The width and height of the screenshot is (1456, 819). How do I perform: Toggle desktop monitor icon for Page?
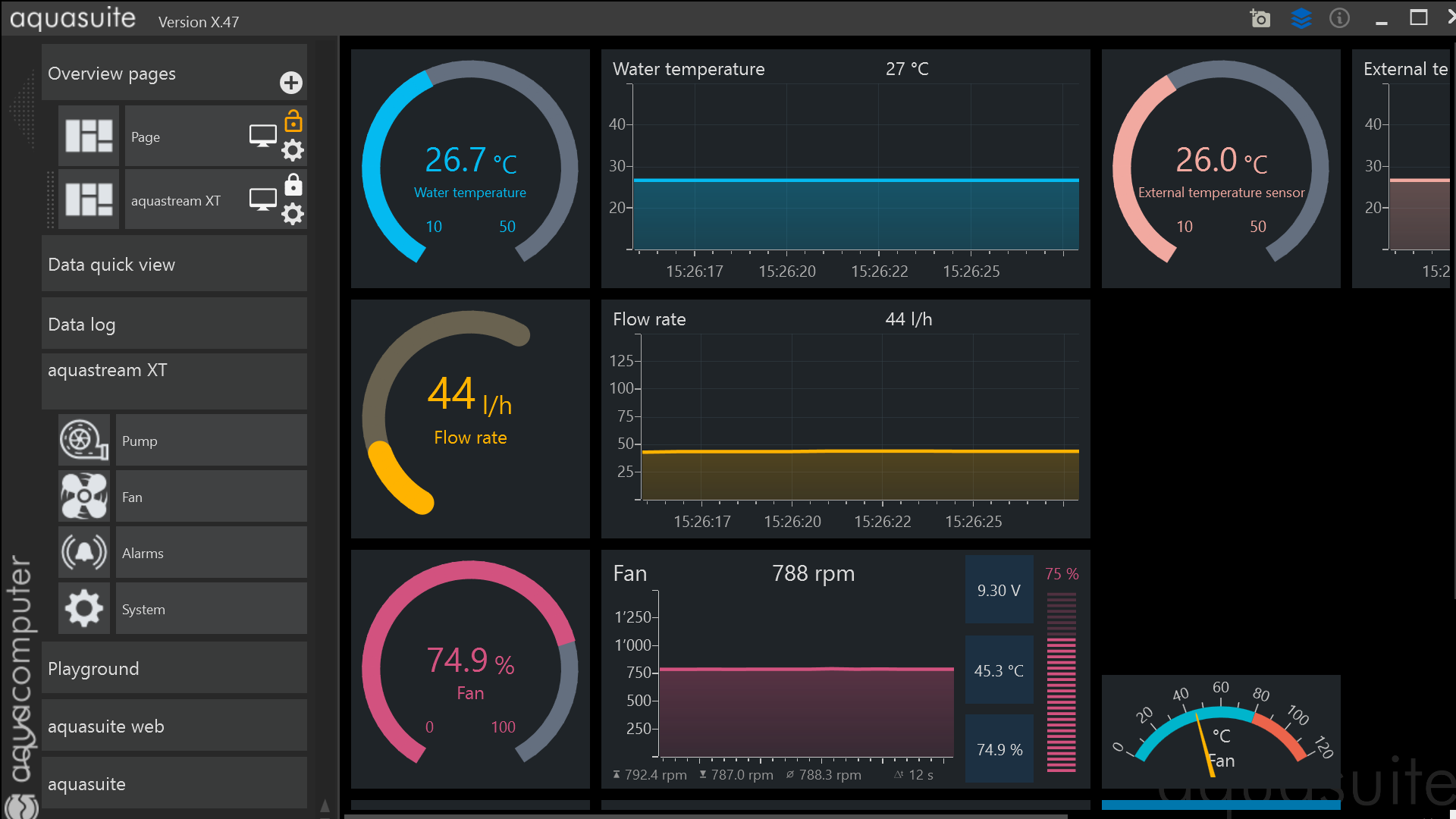tap(262, 136)
